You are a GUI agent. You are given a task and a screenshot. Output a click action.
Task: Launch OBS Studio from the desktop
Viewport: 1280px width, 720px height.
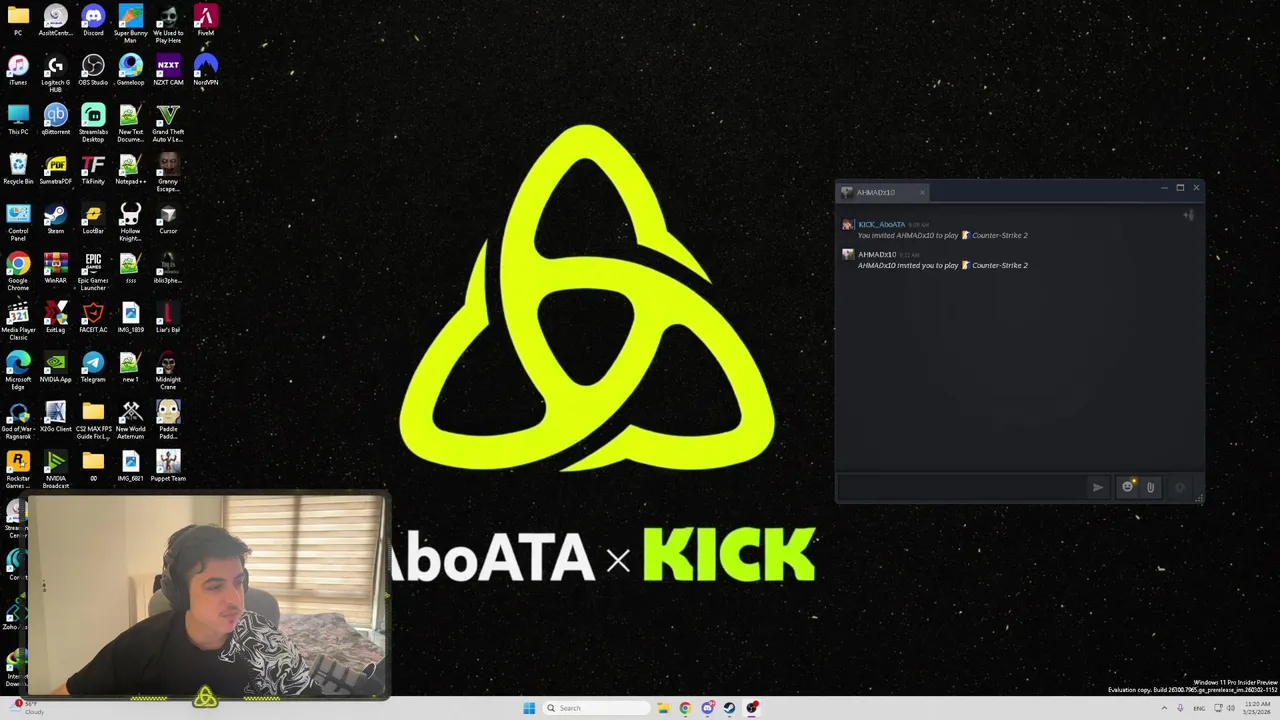coord(93,71)
